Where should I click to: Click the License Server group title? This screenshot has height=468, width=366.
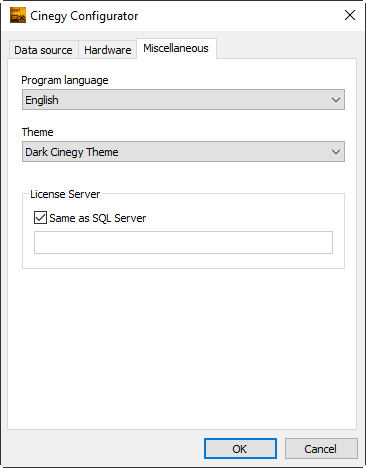(x=65, y=194)
